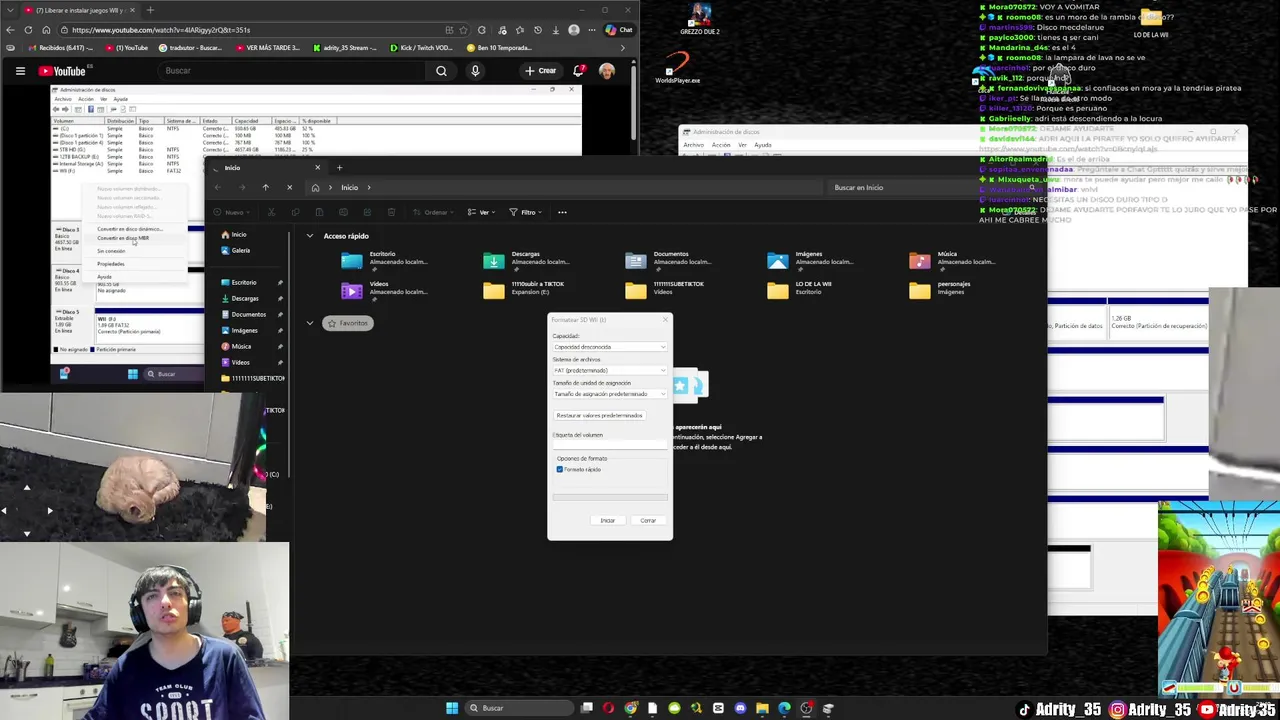Viewport: 1280px width, 720px height.
Task: Open the 'Recibidos (6.417)' bookmark
Action: [62, 47]
